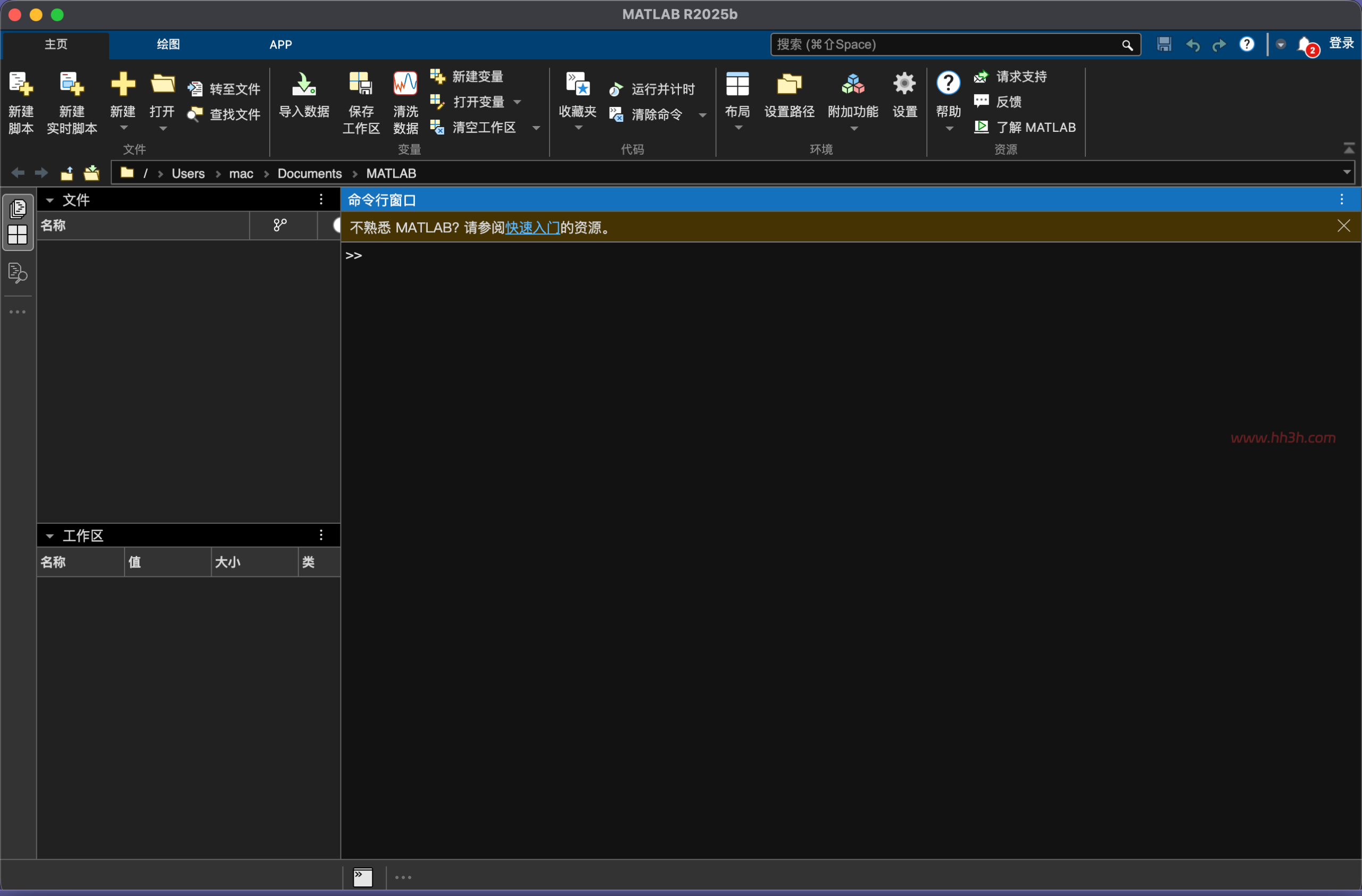Image resolution: width=1362 pixels, height=896 pixels.
Task: Click the save disk icon in quick access bar
Action: pos(1164,45)
